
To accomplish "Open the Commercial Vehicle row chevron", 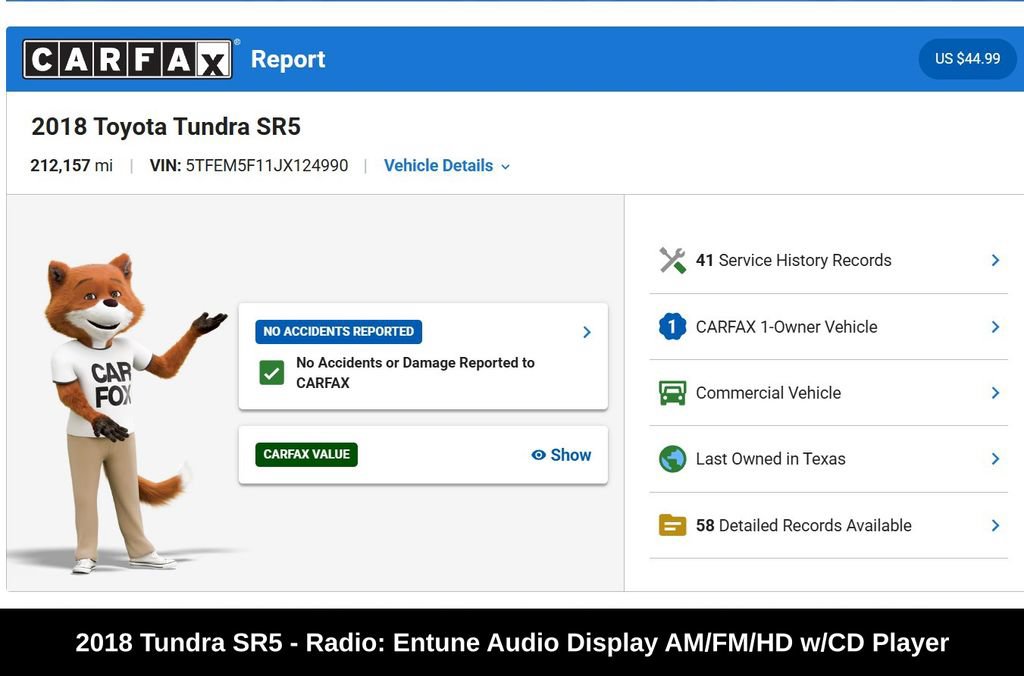I will pos(995,393).
